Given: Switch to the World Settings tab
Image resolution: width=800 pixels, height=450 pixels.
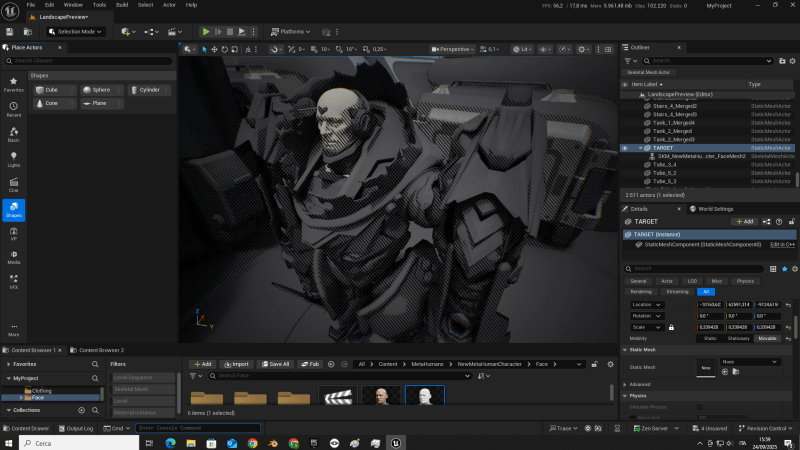Looking at the screenshot, I should (710, 209).
